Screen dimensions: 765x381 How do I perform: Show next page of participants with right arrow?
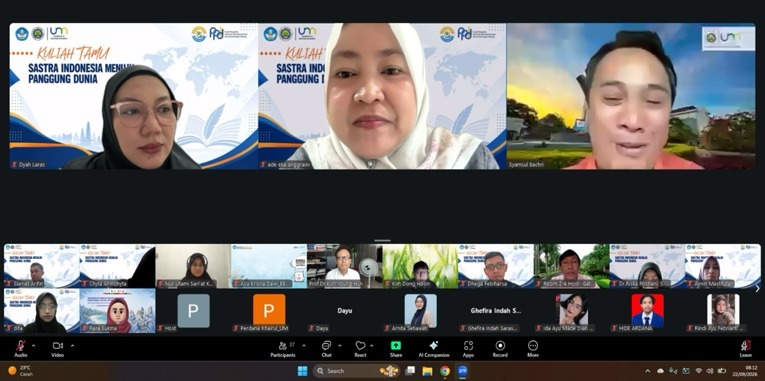click(757, 288)
